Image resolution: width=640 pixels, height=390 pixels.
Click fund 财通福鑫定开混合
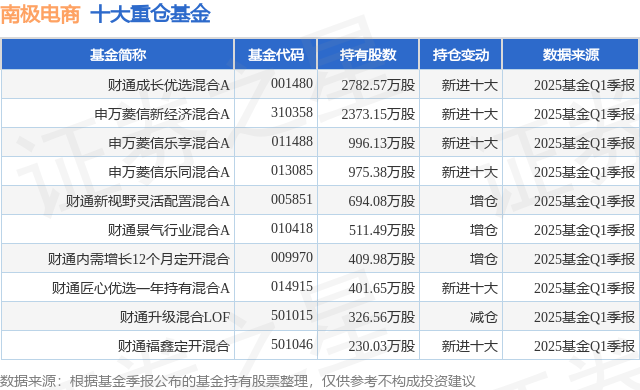(174, 346)
